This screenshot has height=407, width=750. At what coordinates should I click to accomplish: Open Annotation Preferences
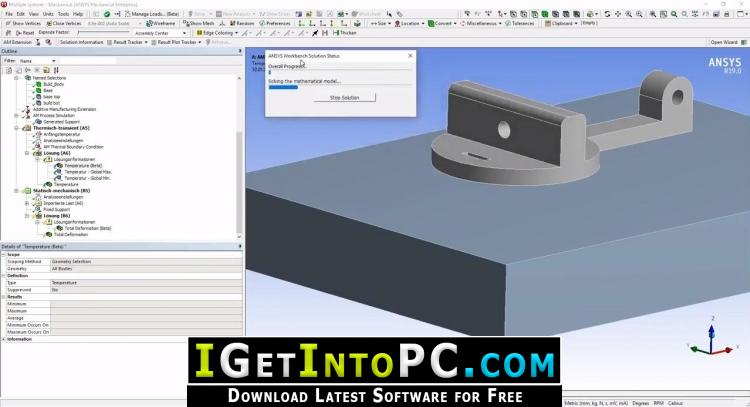(x=275, y=23)
